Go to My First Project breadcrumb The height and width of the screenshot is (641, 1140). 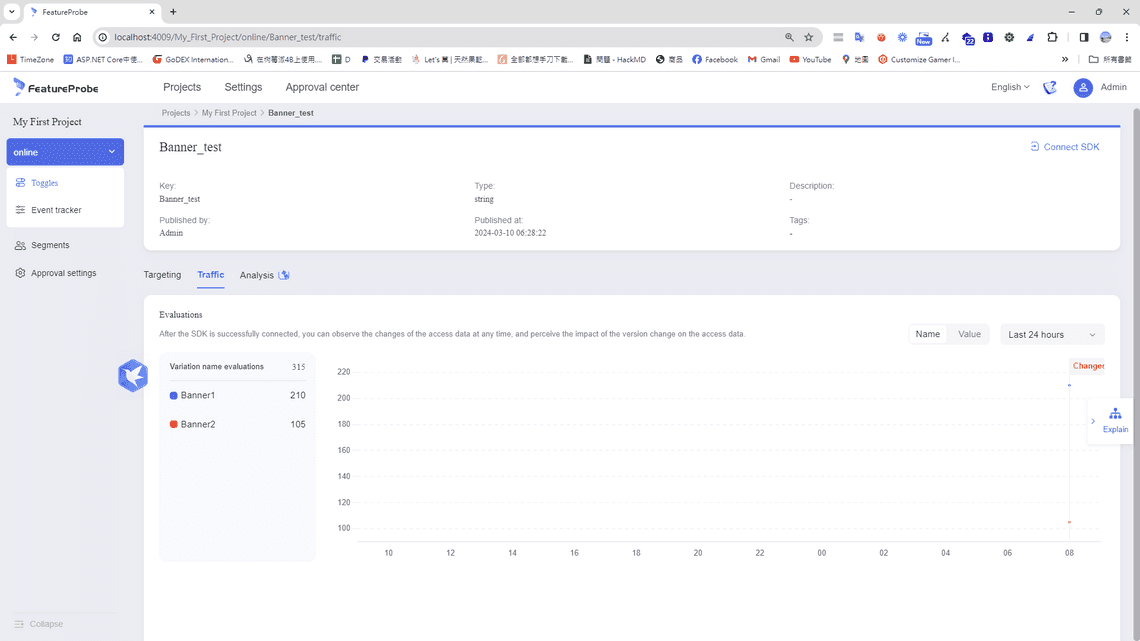[x=229, y=113]
